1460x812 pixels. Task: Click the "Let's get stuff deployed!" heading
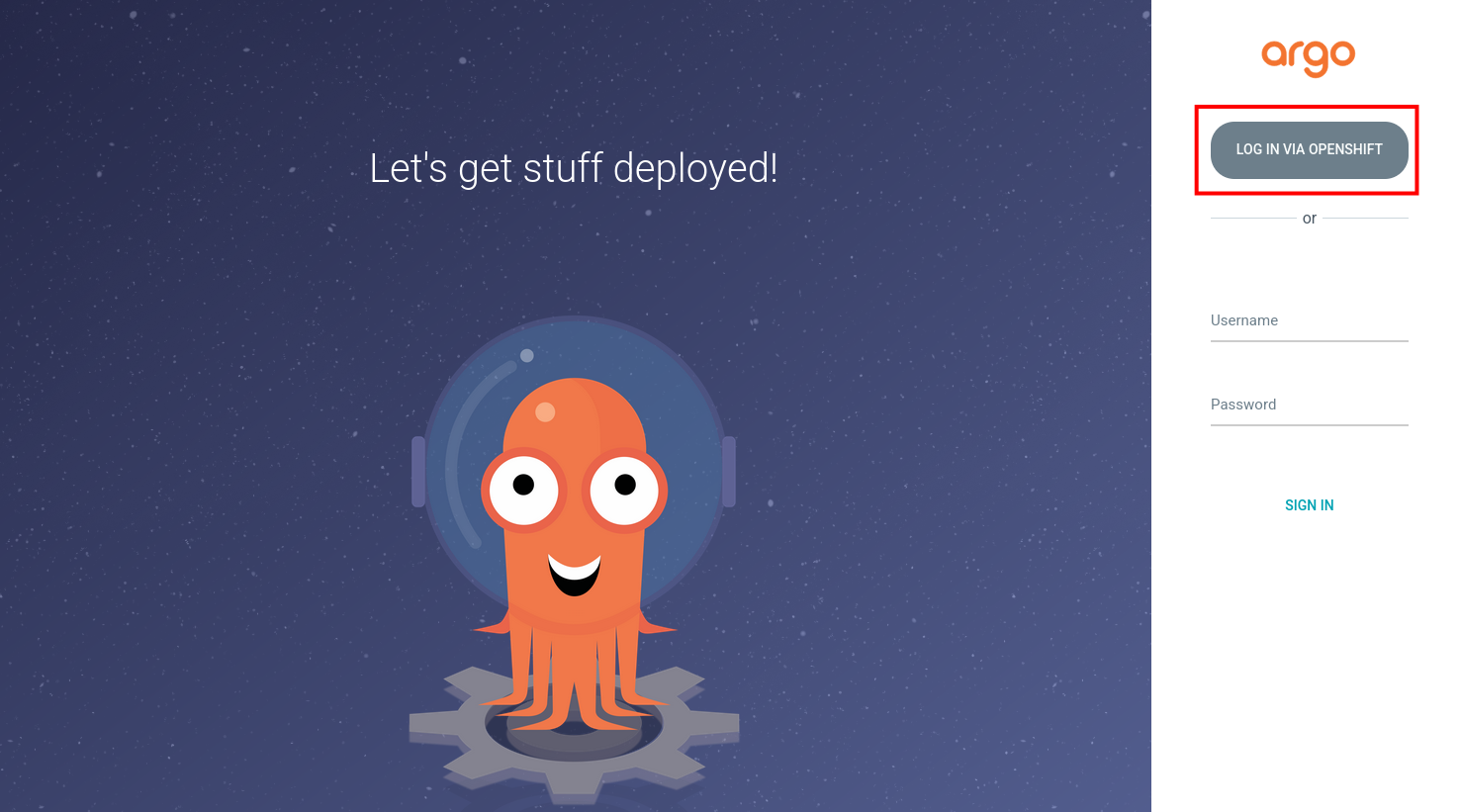tap(574, 168)
